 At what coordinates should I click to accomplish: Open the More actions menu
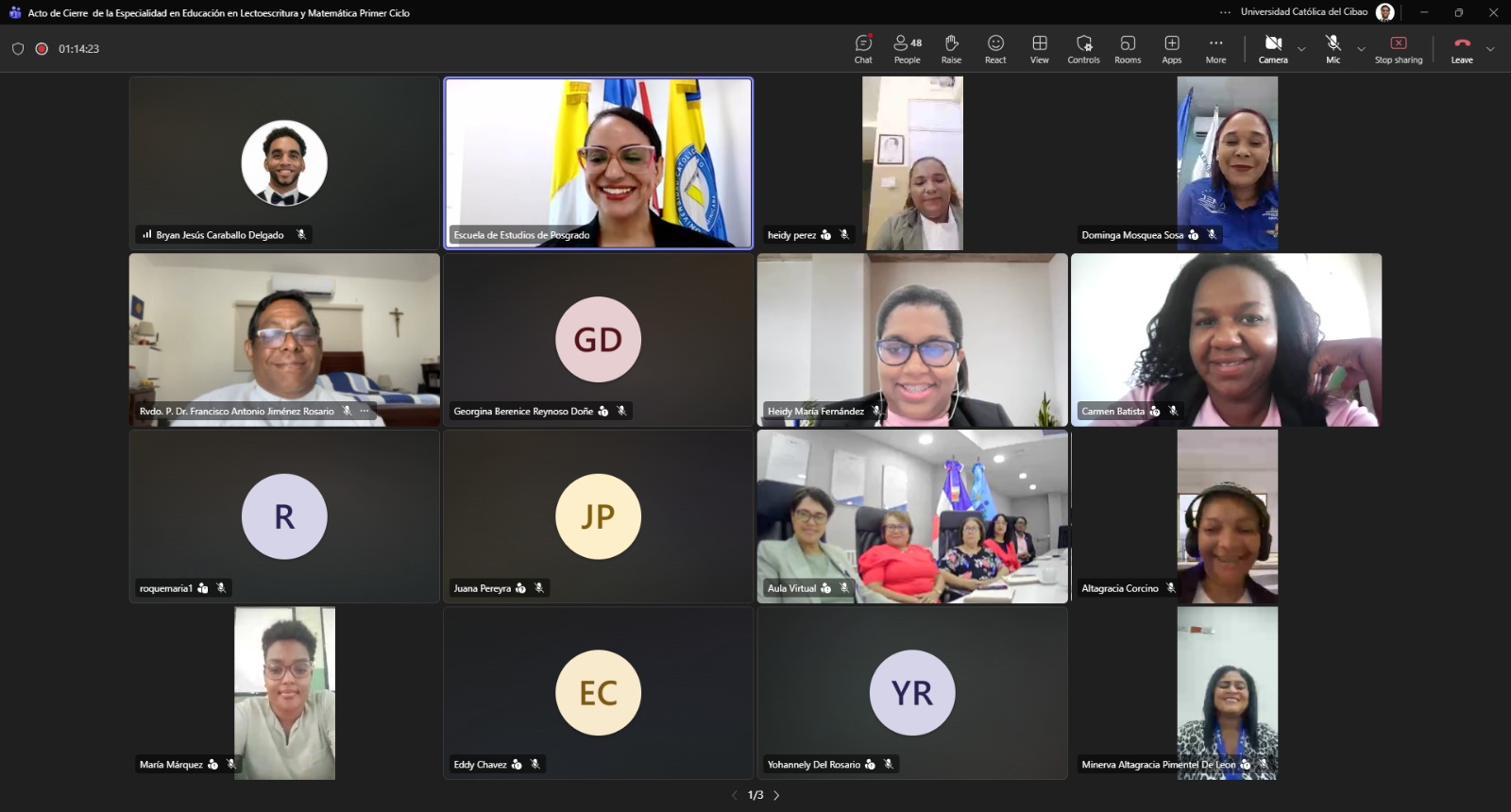(1215, 48)
